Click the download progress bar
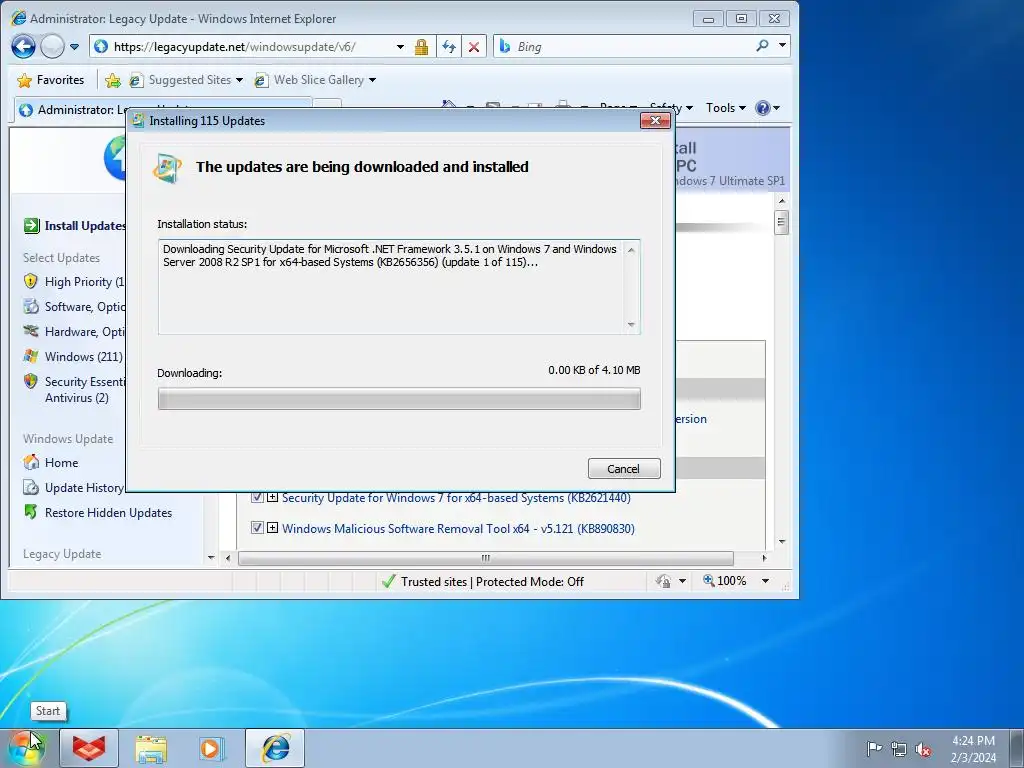This screenshot has width=1024, height=768. tap(399, 399)
